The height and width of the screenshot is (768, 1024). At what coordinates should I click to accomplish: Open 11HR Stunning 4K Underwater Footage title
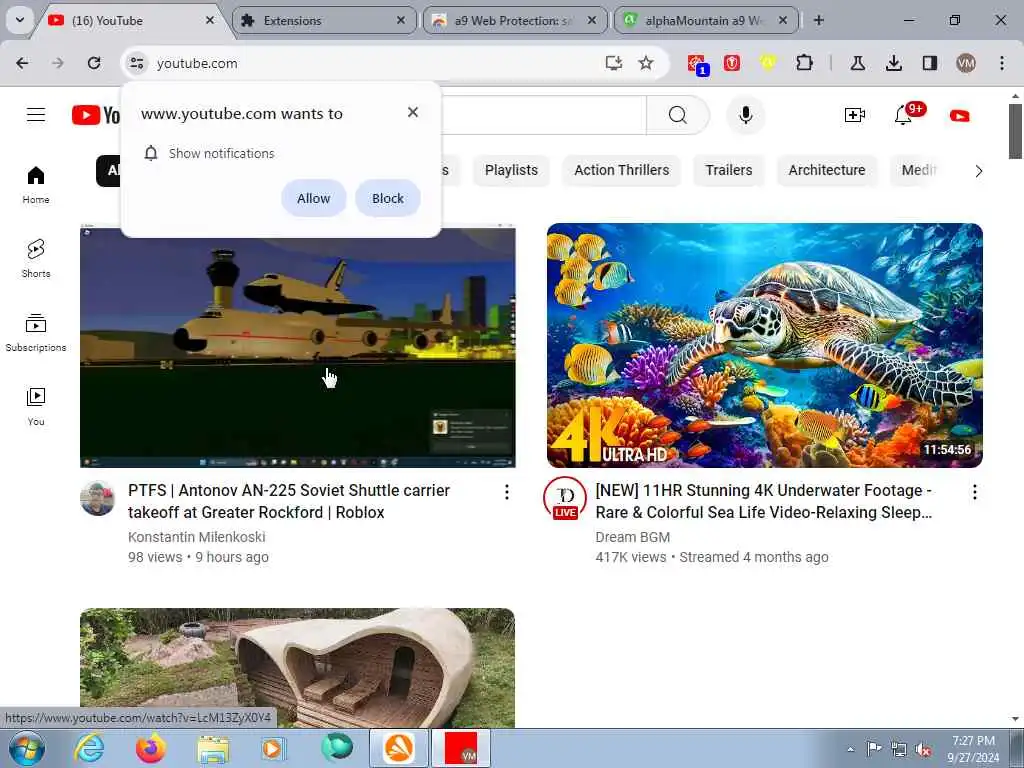[x=764, y=502]
